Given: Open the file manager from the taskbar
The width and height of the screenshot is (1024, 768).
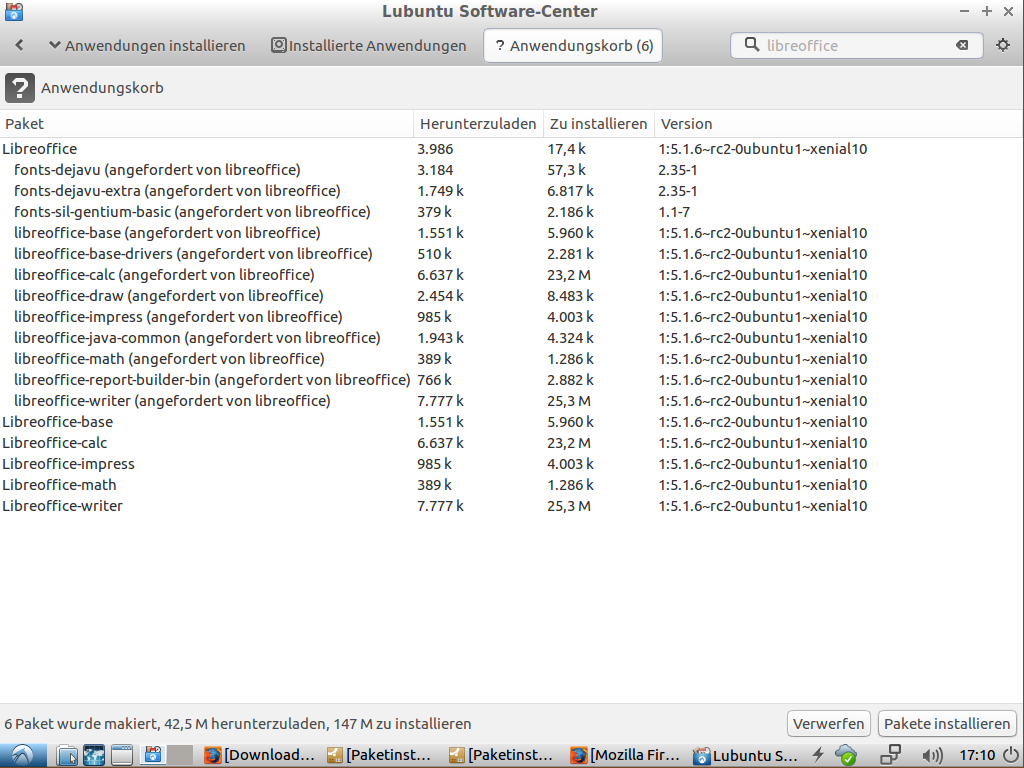Looking at the screenshot, I should click(67, 756).
